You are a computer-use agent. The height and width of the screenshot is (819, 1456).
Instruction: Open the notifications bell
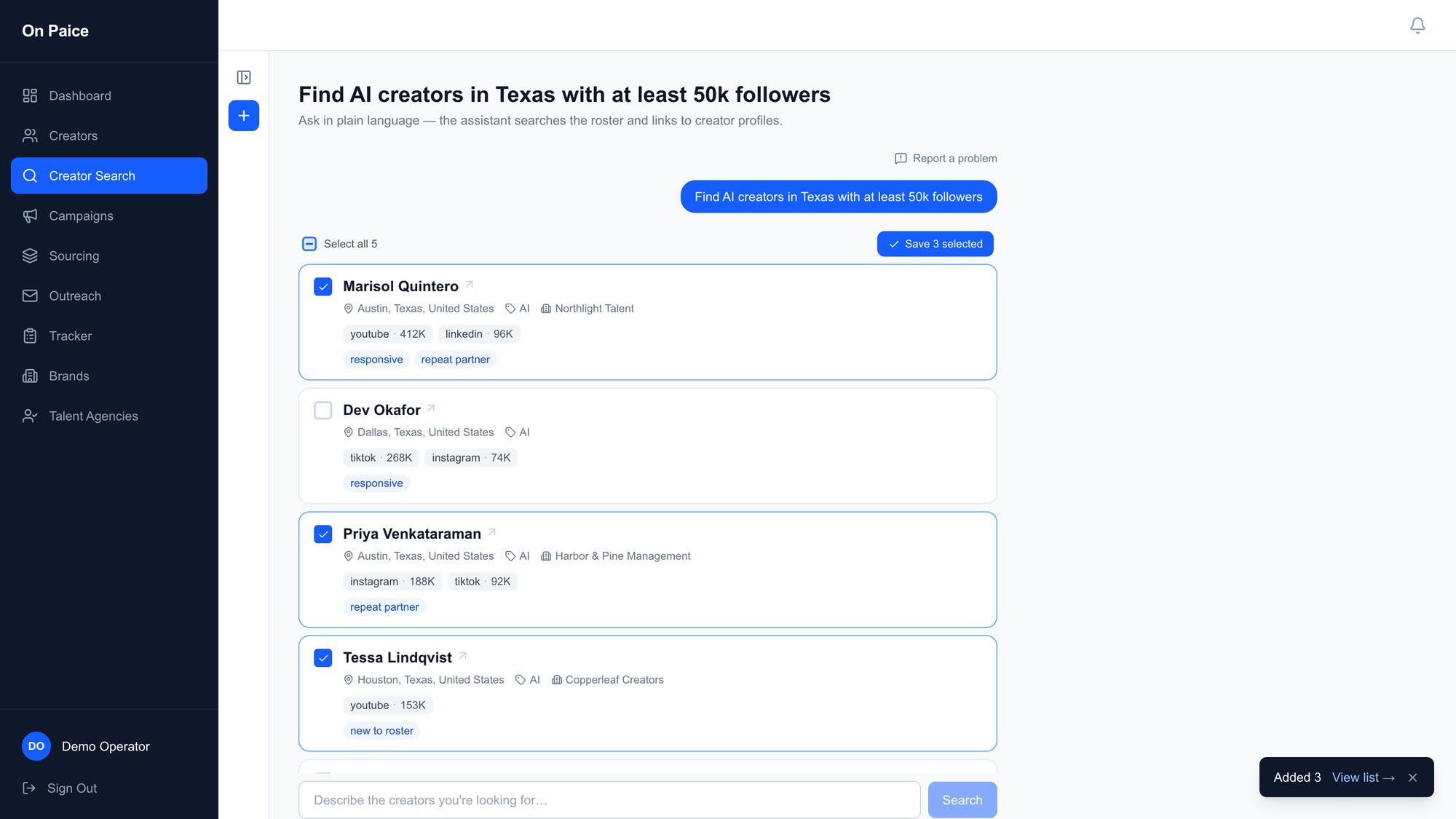(x=1417, y=25)
